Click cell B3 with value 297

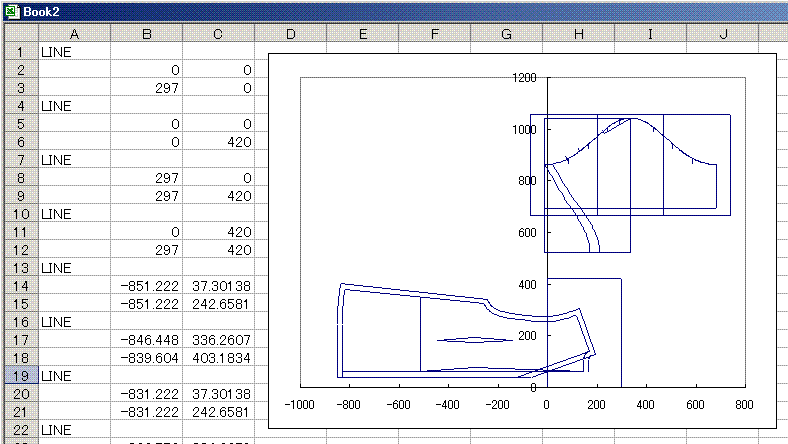pyautogui.click(x=146, y=87)
